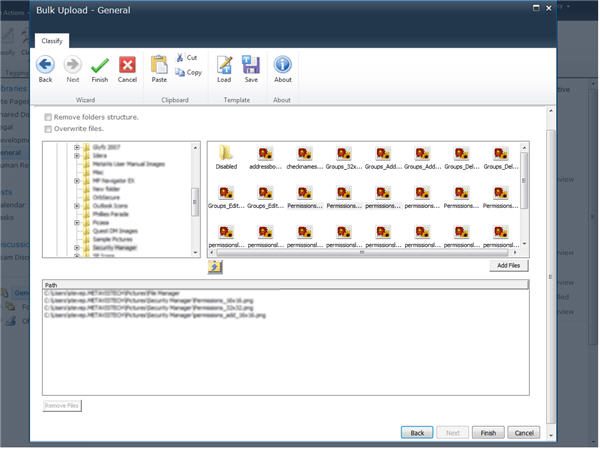Select the New folder tree item
This screenshot has width=600, height=455.
[106, 189]
